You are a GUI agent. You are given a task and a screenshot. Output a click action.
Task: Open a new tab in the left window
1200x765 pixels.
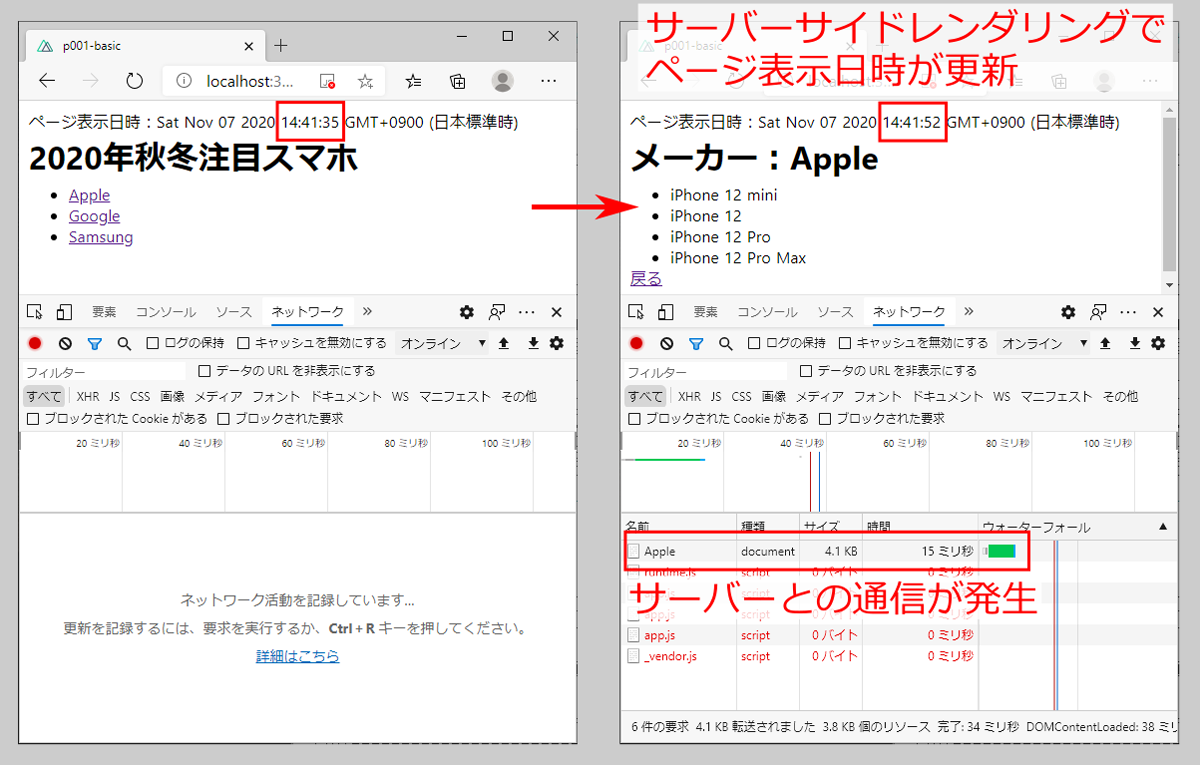tap(281, 45)
